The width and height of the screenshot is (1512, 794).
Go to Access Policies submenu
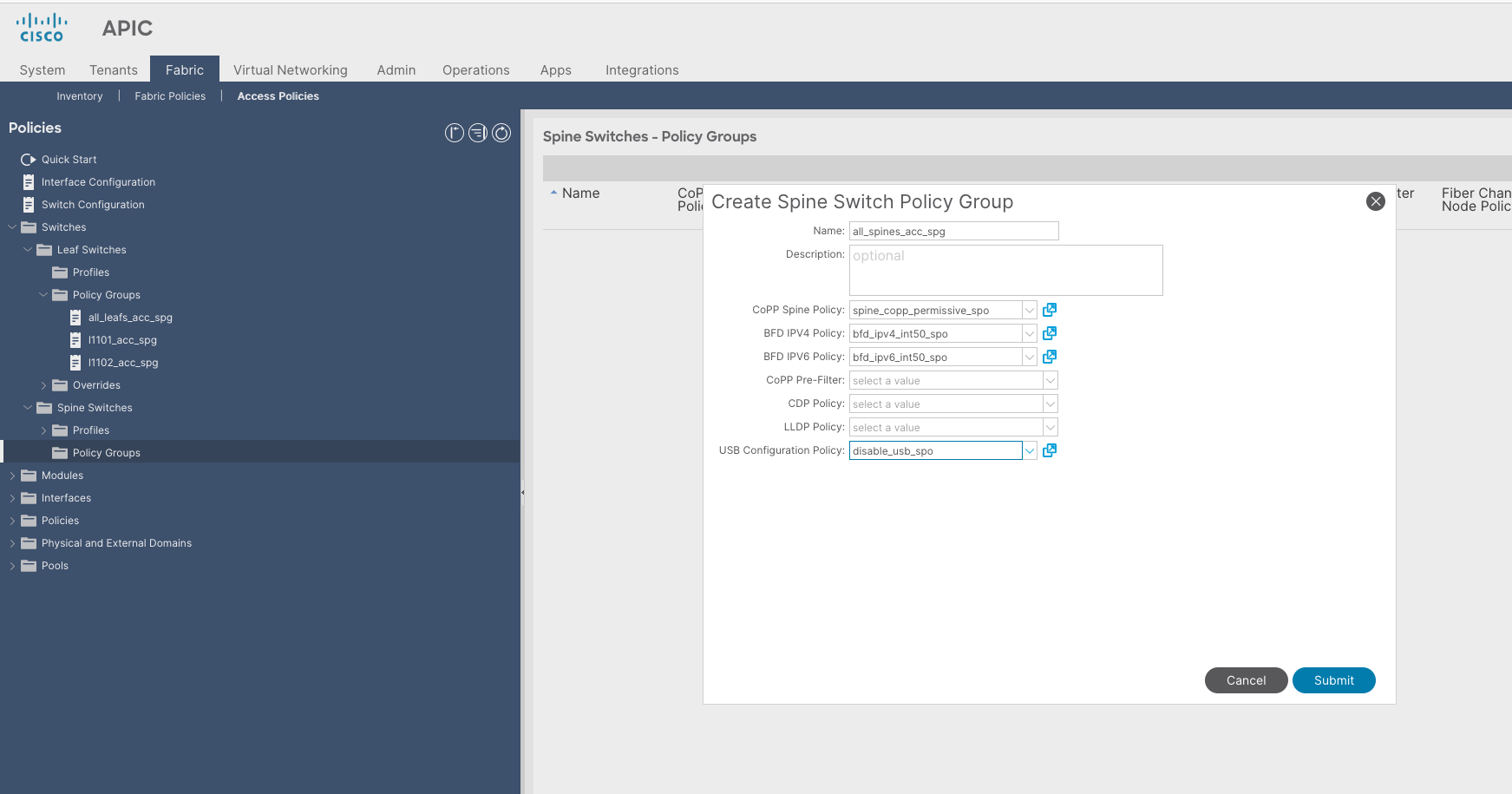pos(278,96)
